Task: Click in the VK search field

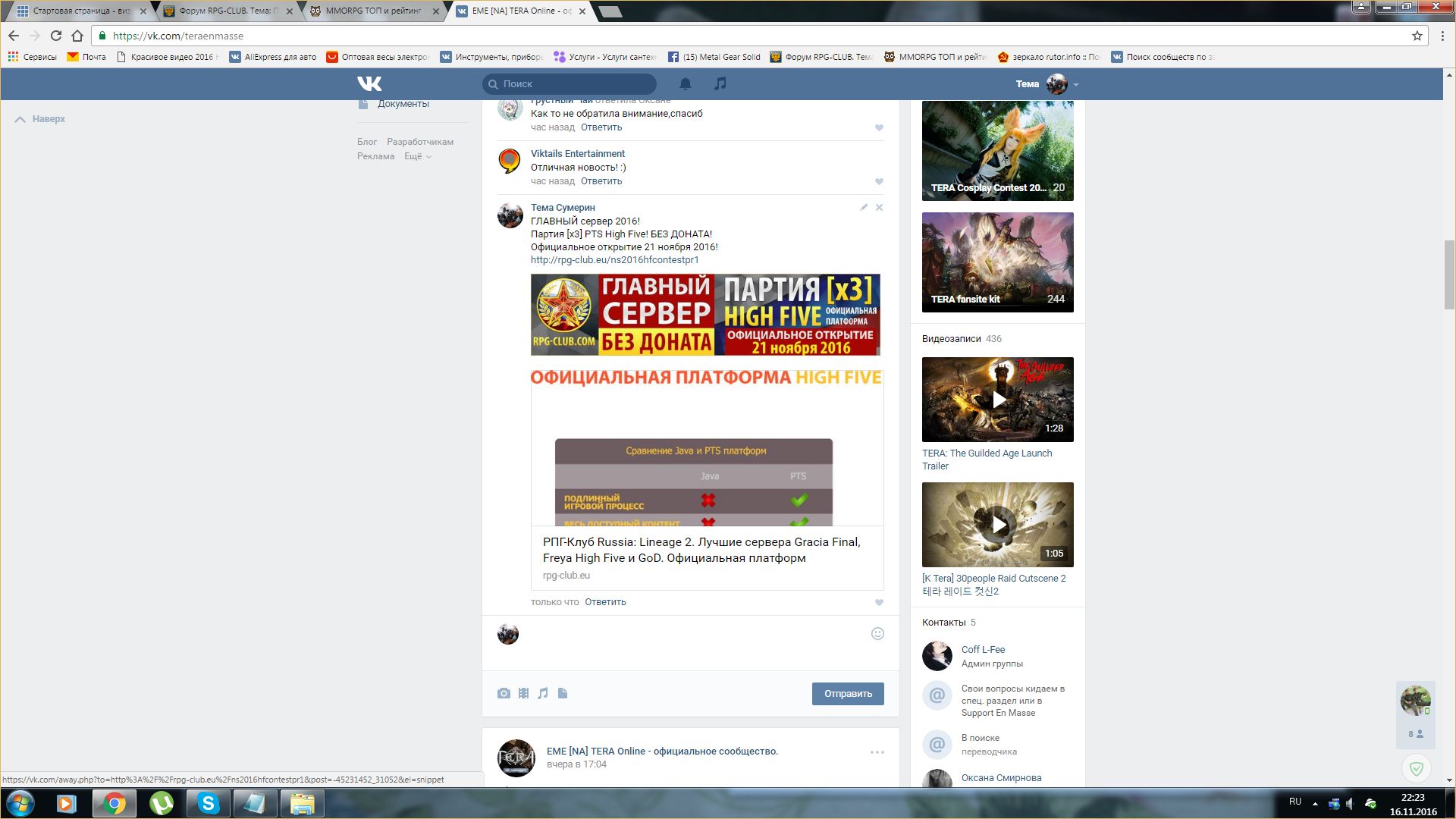Action: click(x=570, y=84)
